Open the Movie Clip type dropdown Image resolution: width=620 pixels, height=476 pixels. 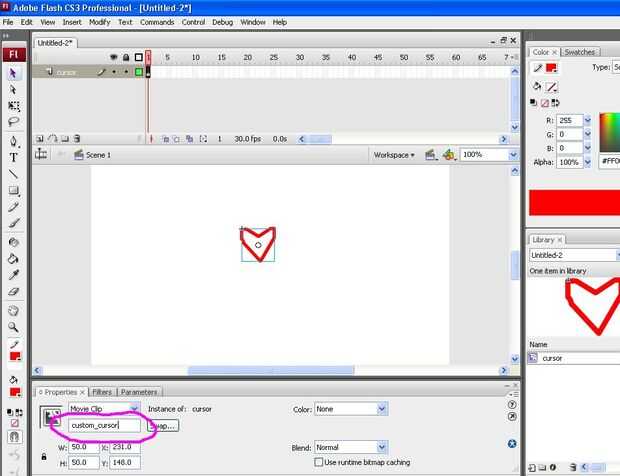134,409
